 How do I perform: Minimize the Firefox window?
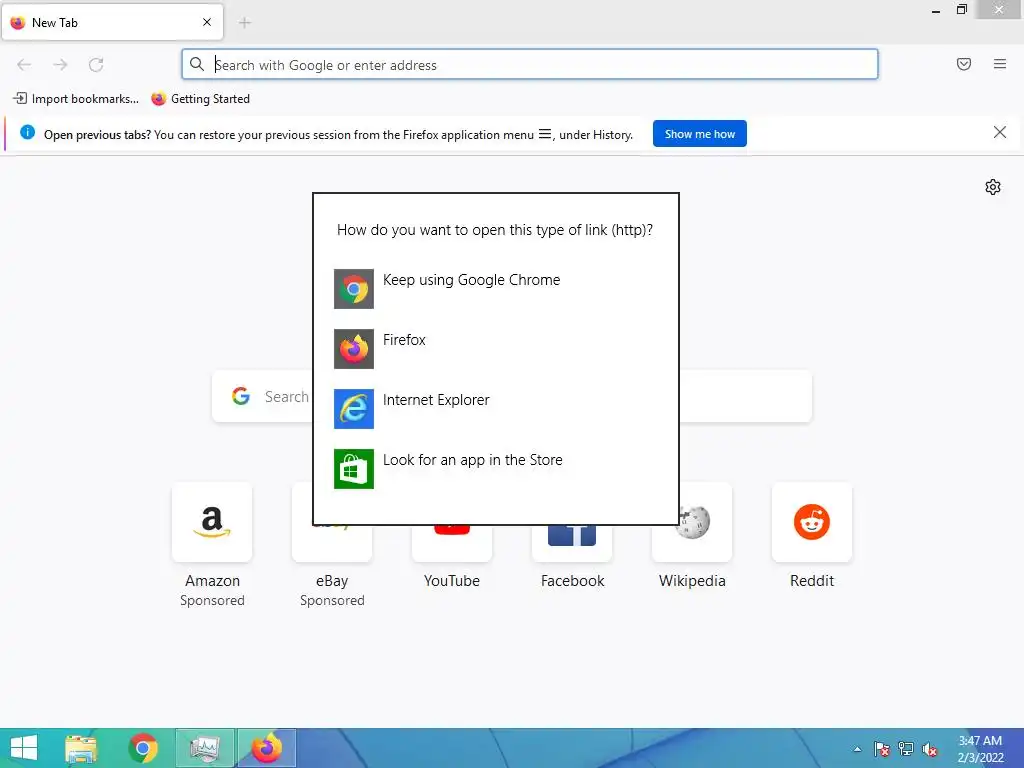pyautogui.click(x=936, y=10)
